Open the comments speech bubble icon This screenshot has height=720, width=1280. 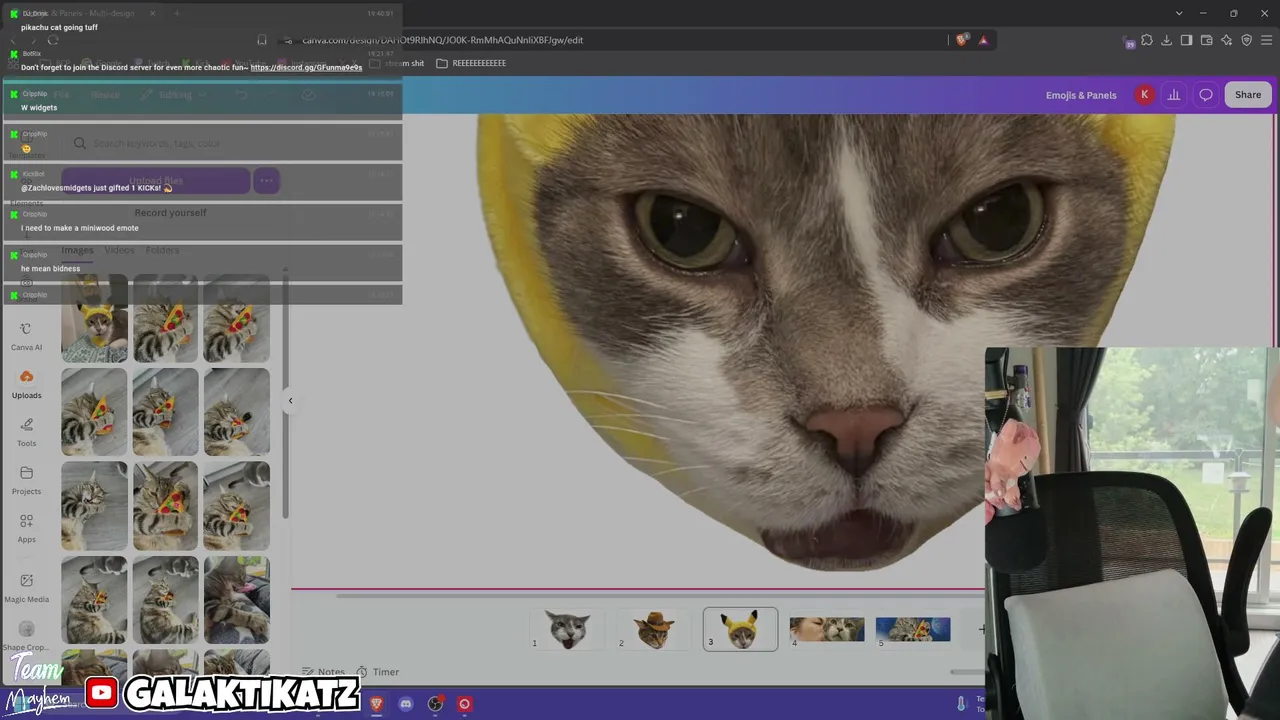point(1206,95)
